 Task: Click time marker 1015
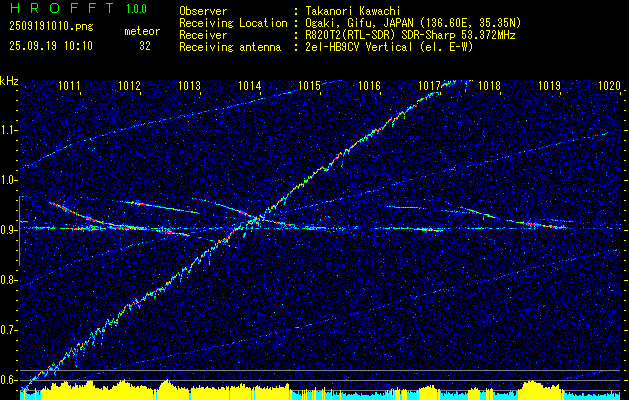coord(309,85)
